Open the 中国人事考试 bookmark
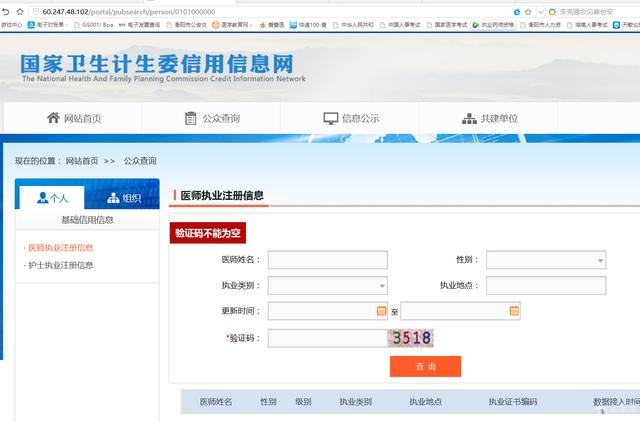Viewport: 640px width, 422px height. coord(400,25)
